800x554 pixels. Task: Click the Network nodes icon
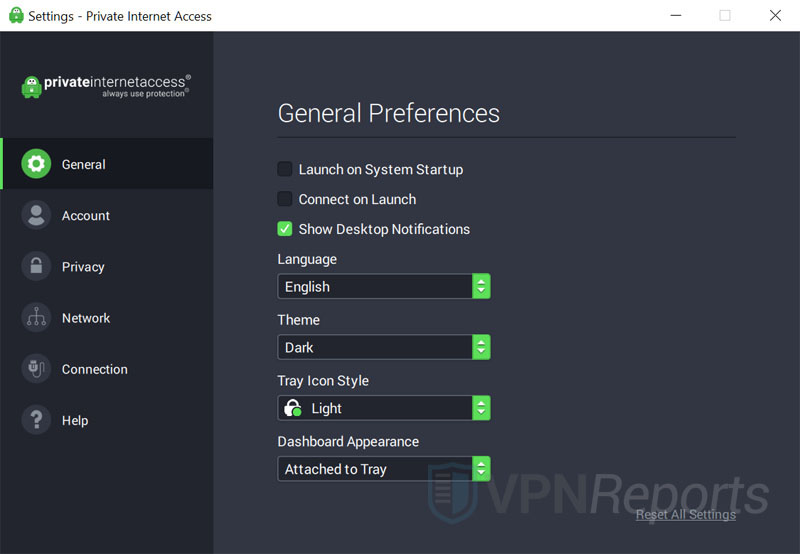click(36, 318)
